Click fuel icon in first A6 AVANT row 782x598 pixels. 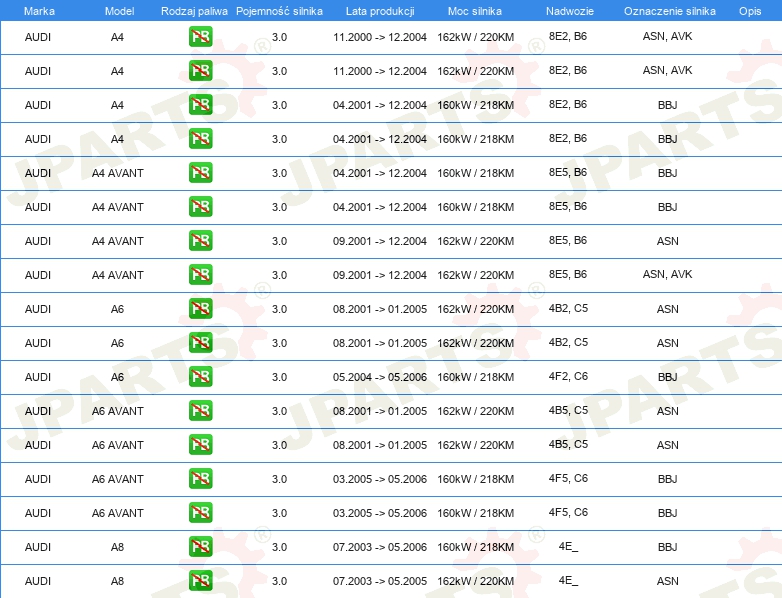tap(200, 411)
